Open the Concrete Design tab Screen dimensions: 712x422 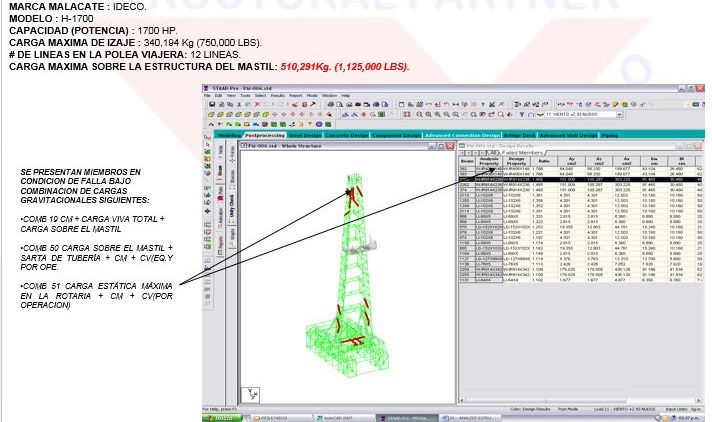point(347,135)
